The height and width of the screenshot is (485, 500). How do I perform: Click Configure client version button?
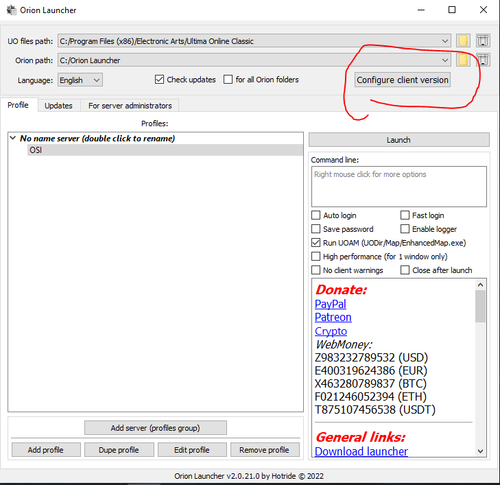click(403, 80)
